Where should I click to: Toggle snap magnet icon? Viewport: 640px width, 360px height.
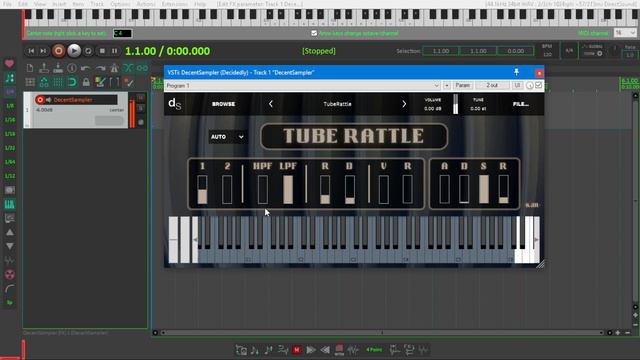[72, 82]
